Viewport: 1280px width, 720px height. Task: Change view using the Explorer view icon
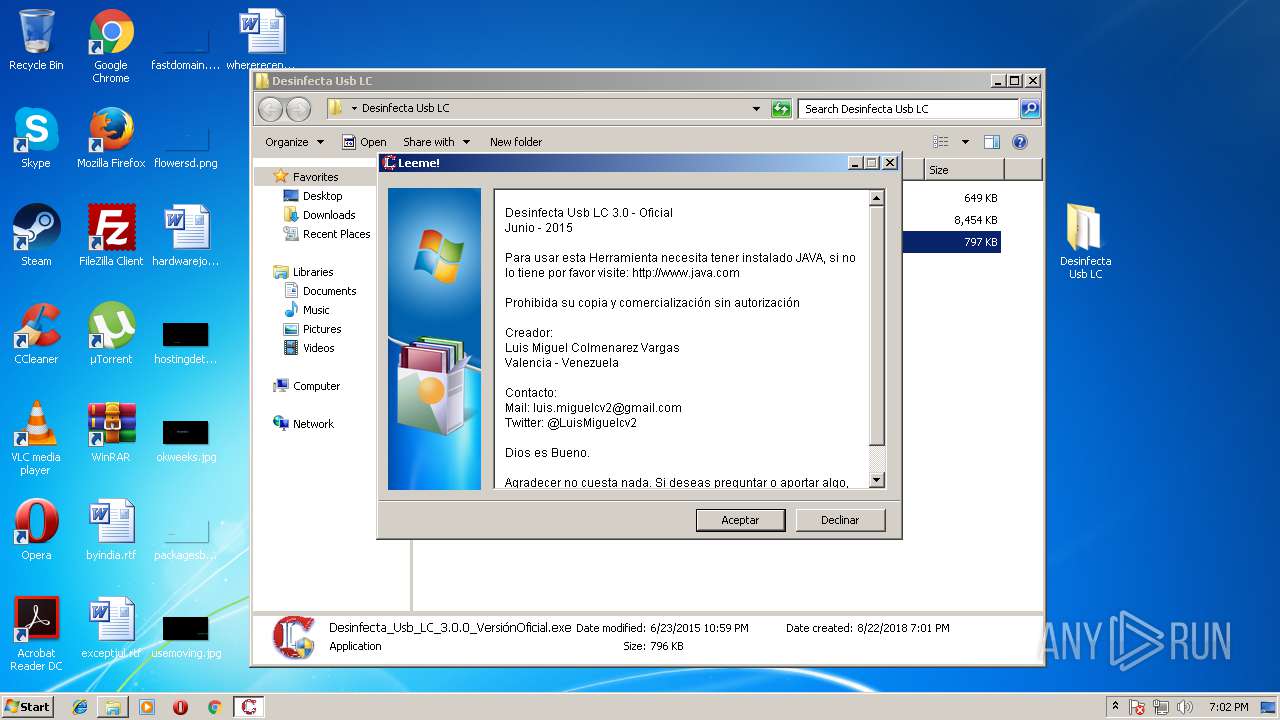[x=940, y=142]
